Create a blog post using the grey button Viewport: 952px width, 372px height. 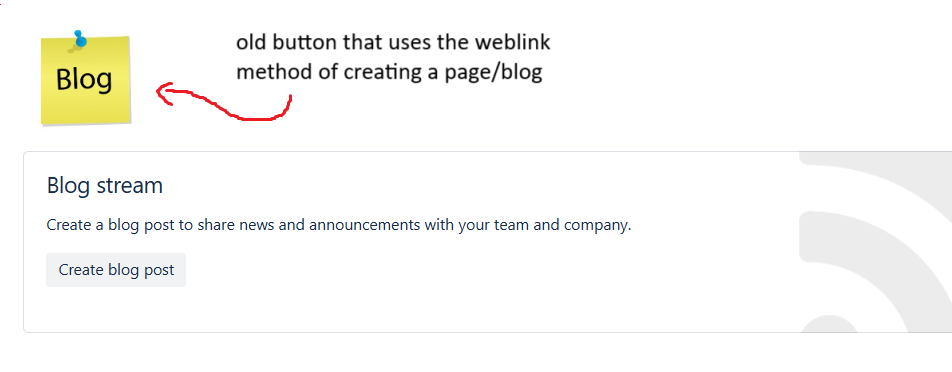coord(116,269)
